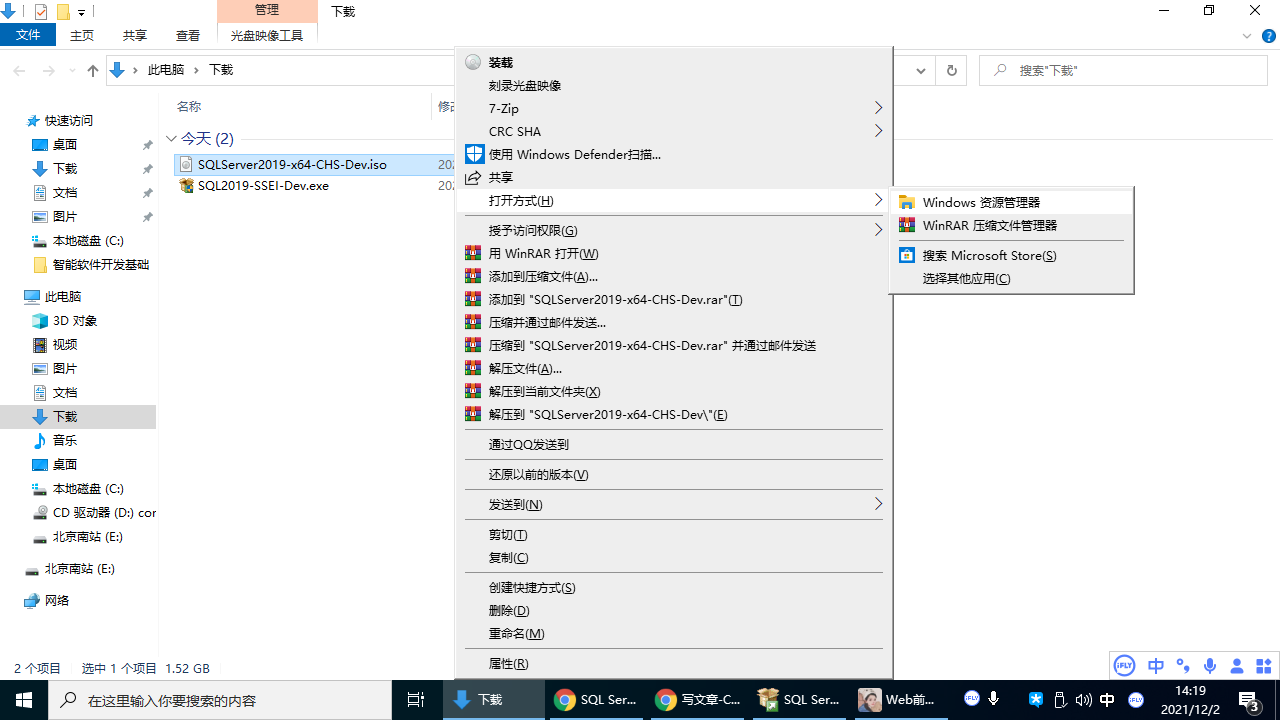Viewport: 1280px width, 720px height.
Task: Switch to the 共享 ribbon tab
Action: (x=135, y=34)
